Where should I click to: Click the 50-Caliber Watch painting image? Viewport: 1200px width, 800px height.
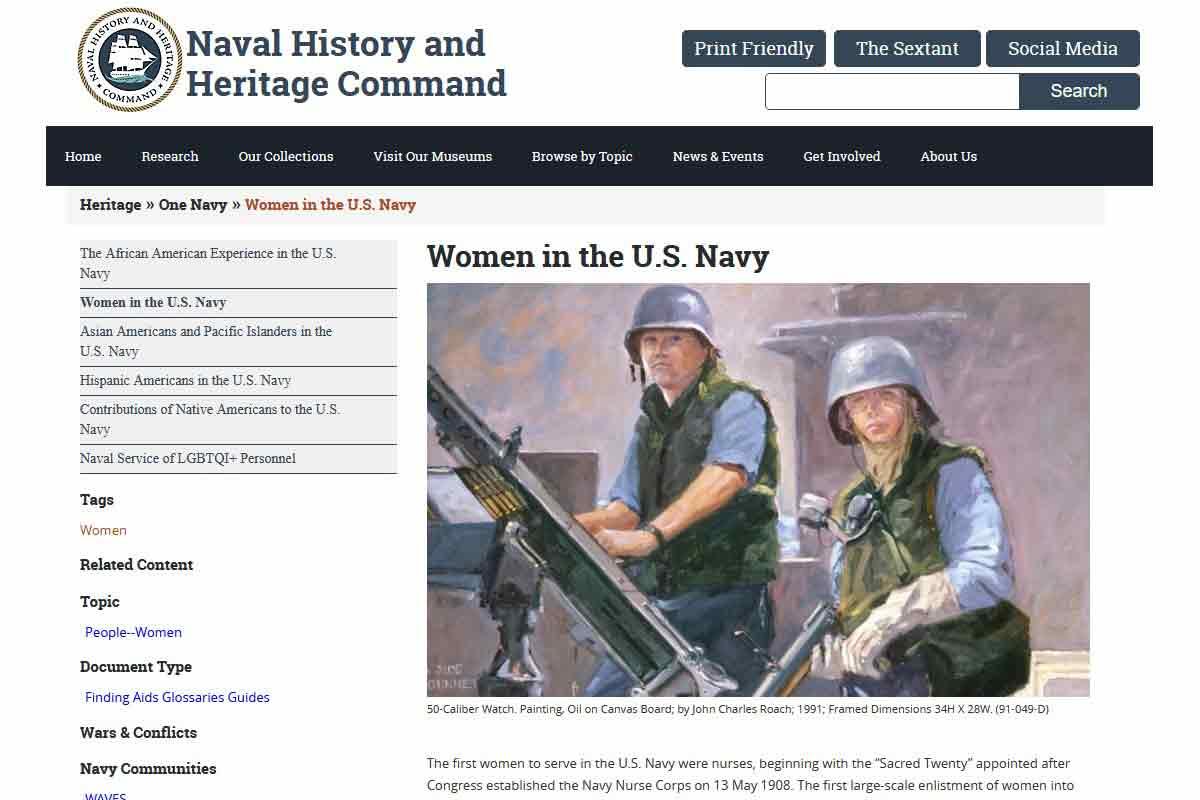(758, 490)
